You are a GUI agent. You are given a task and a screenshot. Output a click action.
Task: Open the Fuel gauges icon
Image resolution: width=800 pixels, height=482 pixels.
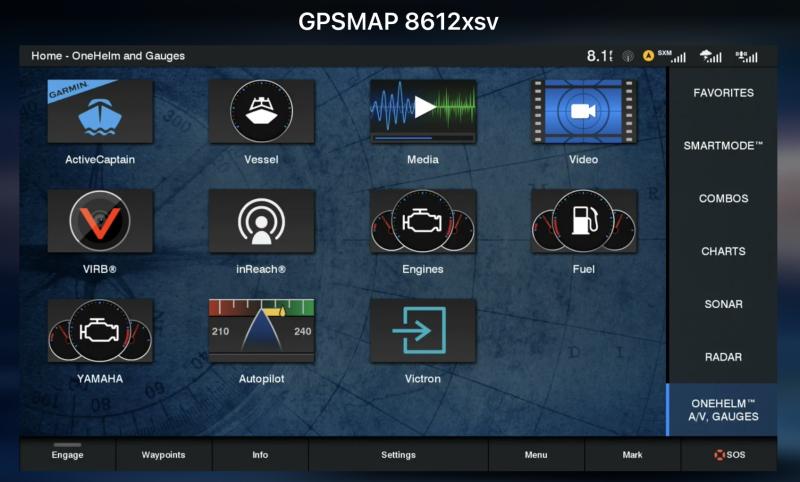[x=584, y=221]
